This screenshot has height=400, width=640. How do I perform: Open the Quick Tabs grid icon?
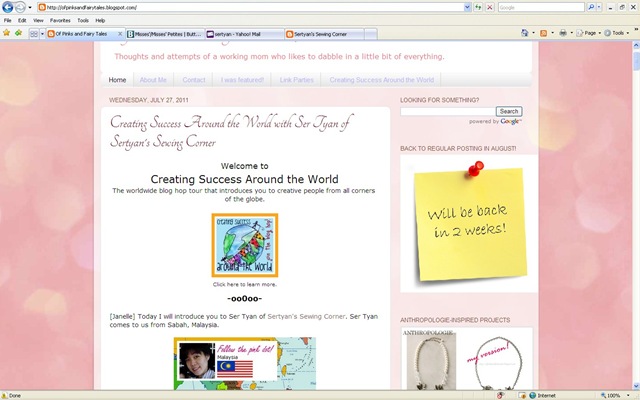click(x=34, y=34)
